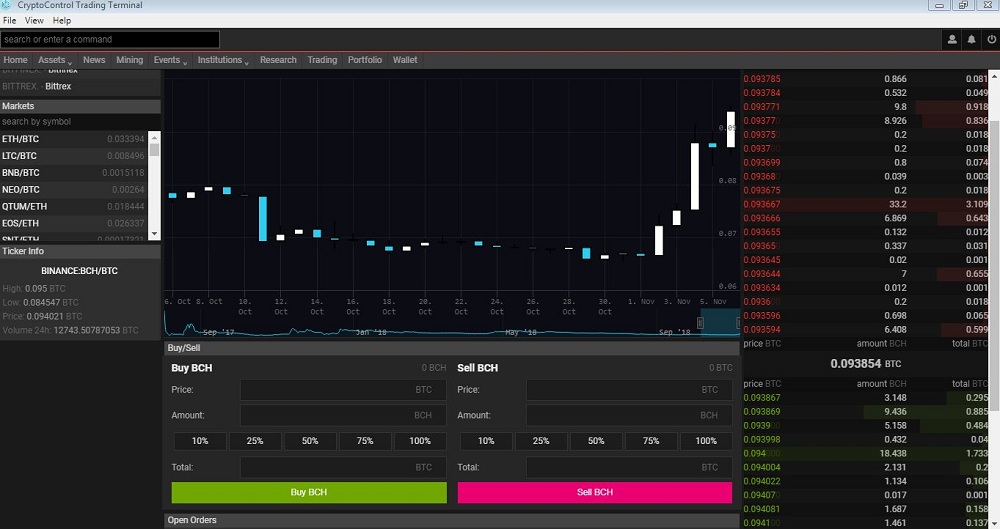This screenshot has width=1000, height=529.
Task: Click bid order price 0.094004
Action: 761,468
